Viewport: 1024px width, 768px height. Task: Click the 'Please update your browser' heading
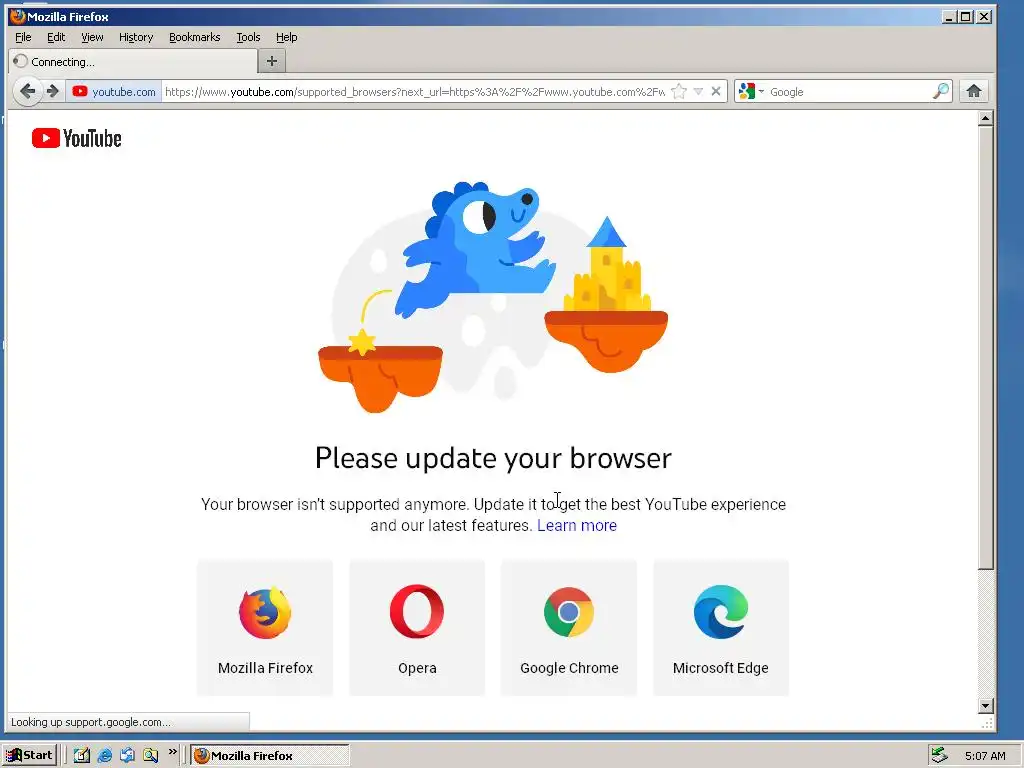[x=493, y=458]
